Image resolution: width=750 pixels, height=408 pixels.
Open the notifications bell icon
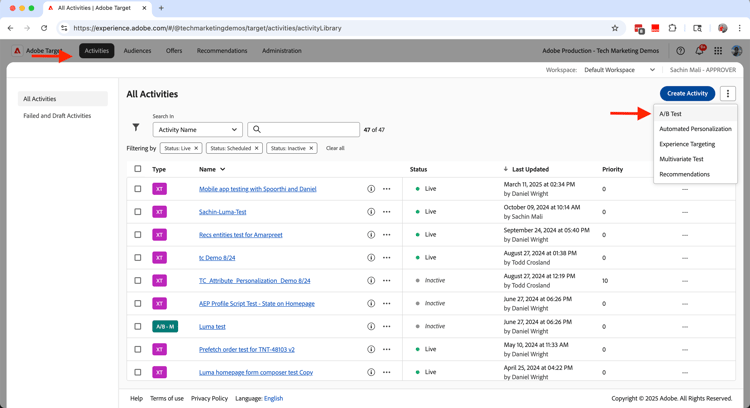[x=699, y=51]
